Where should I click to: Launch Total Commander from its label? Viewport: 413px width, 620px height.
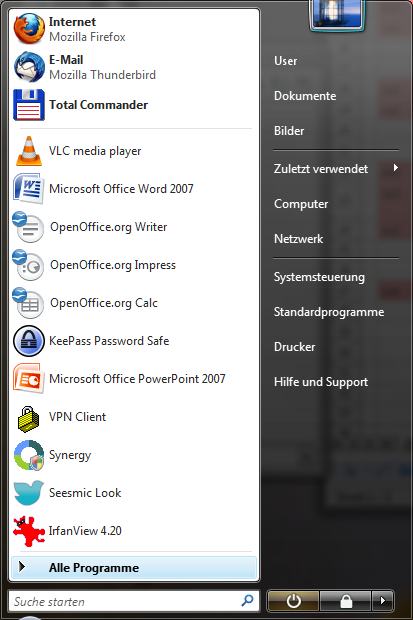(x=98, y=105)
